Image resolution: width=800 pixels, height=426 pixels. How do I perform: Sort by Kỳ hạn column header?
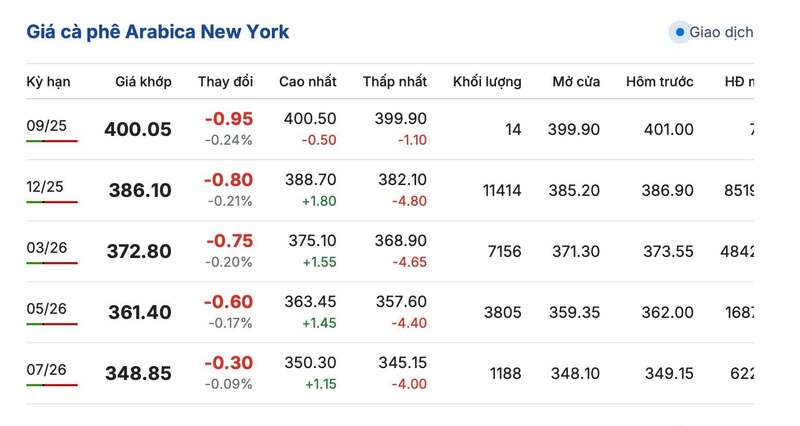[48, 81]
